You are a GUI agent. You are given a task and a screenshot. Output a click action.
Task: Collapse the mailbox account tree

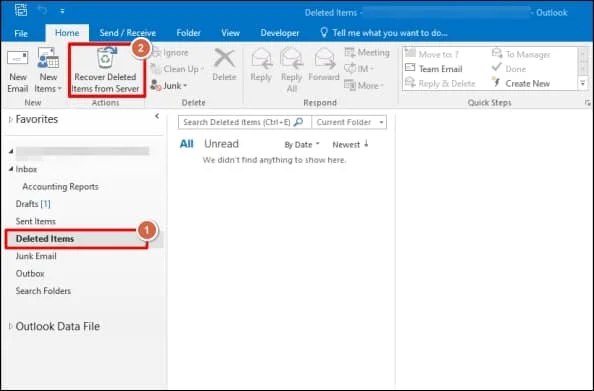tap(11, 151)
